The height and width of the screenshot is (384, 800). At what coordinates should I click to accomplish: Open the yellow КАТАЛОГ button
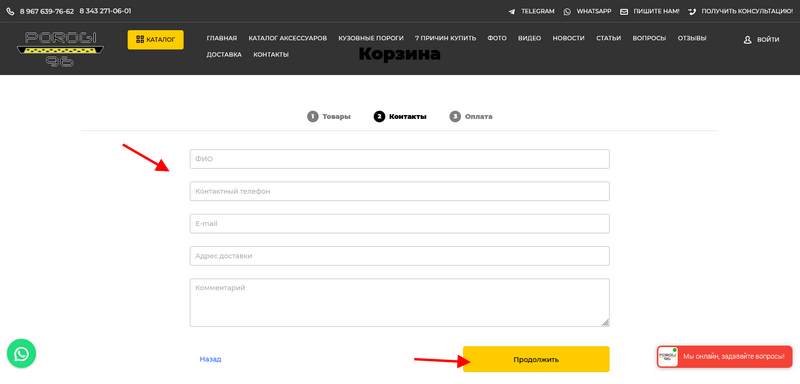click(x=156, y=40)
